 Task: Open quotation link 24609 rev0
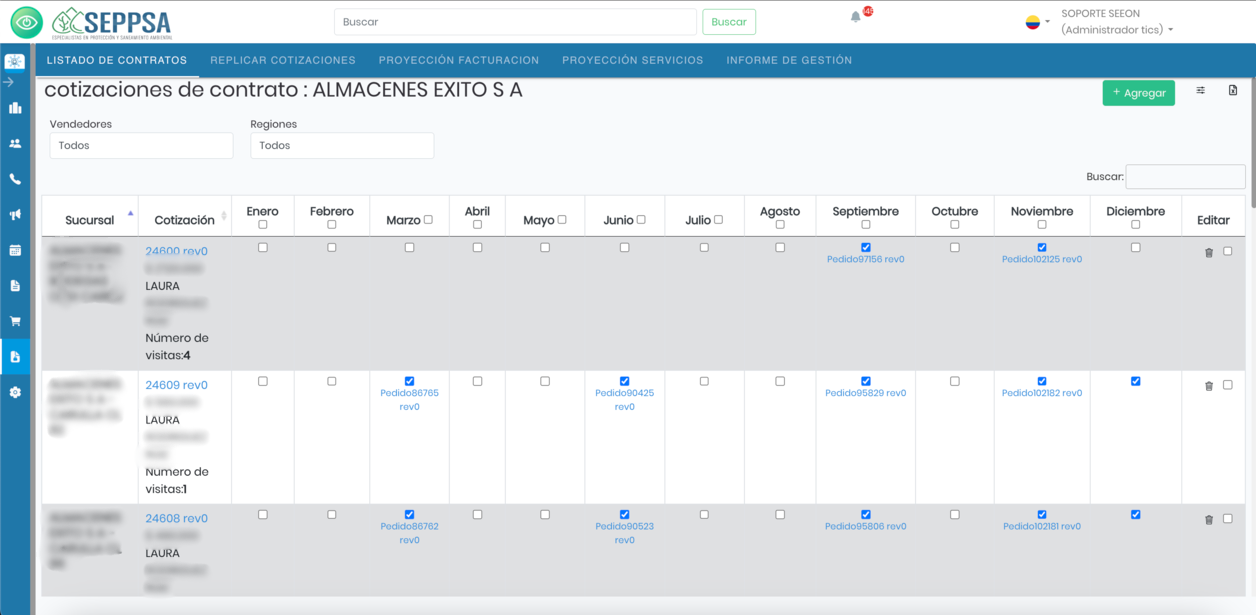177,385
